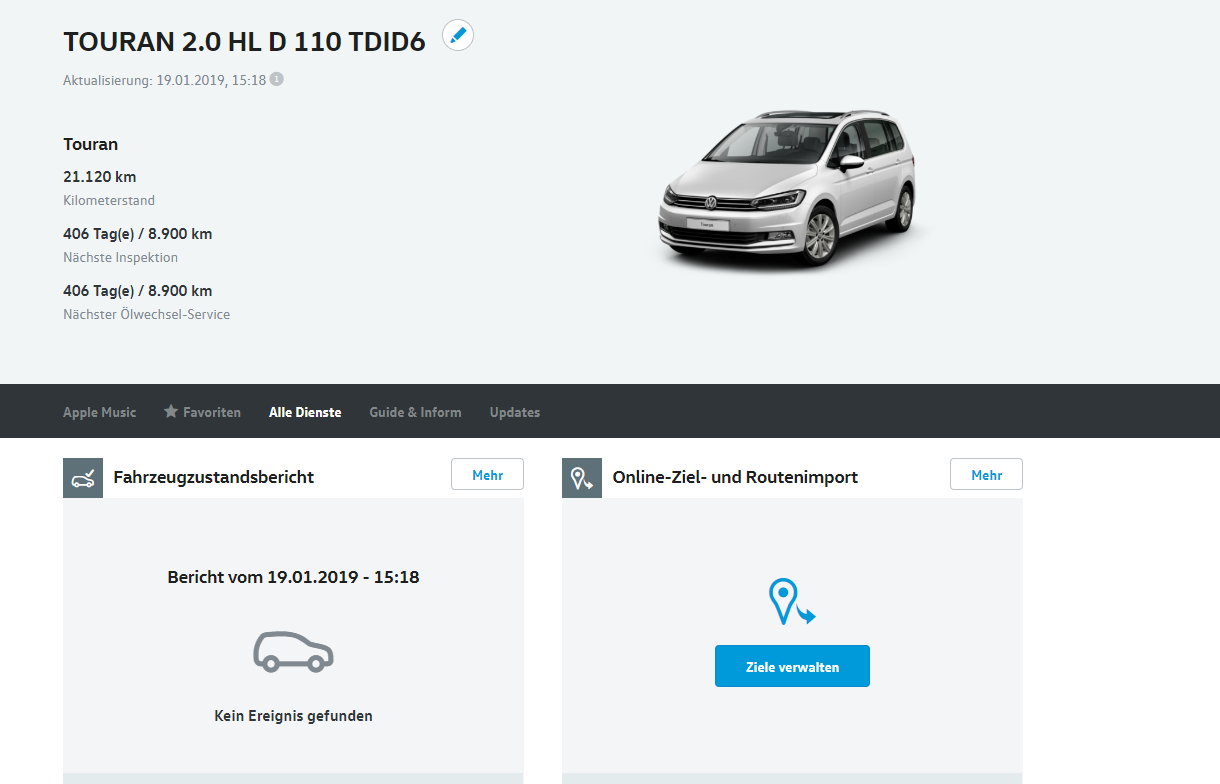
Task: Click the Nächster Ölwechsel-Service label
Action: (x=147, y=314)
